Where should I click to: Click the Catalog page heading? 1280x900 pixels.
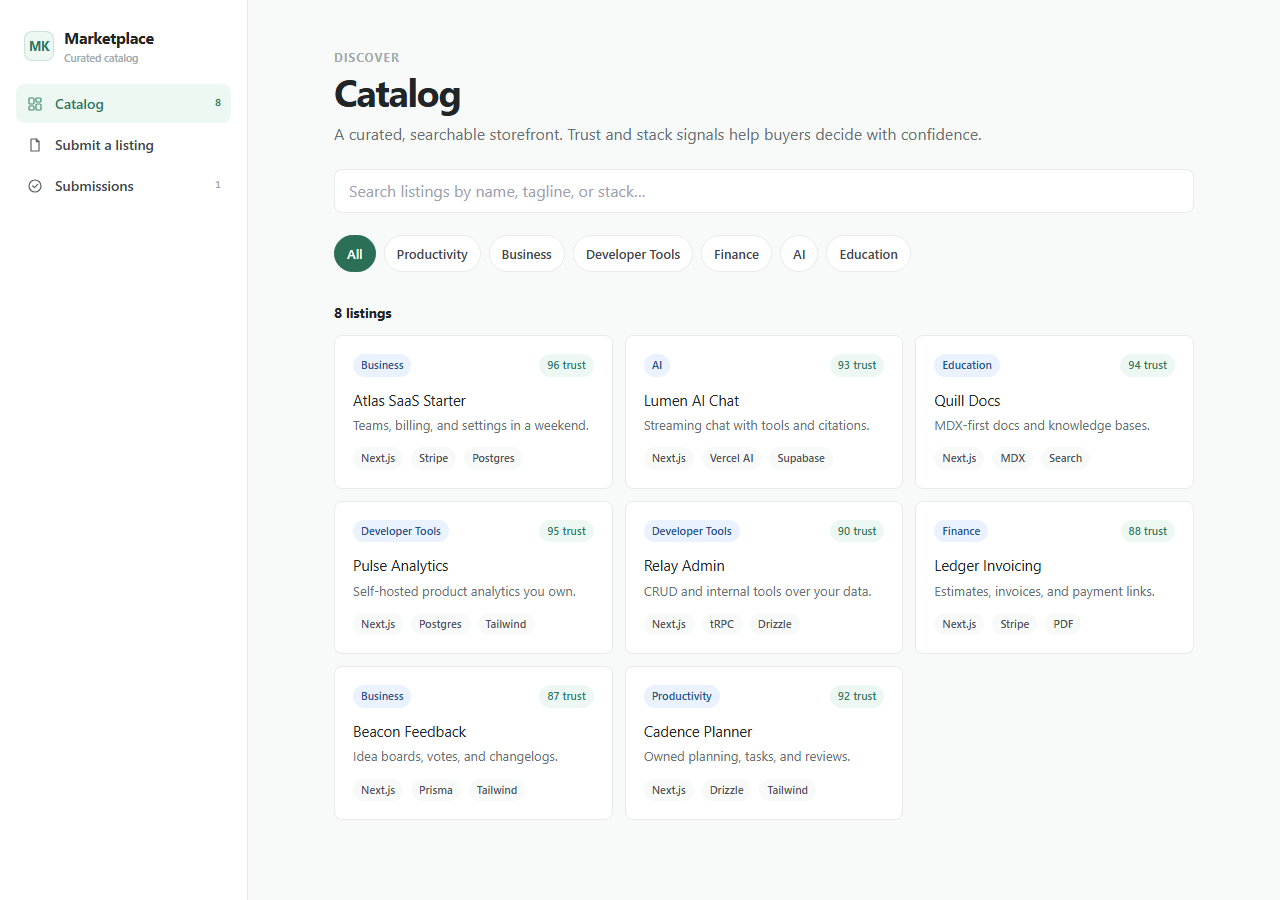pos(397,94)
